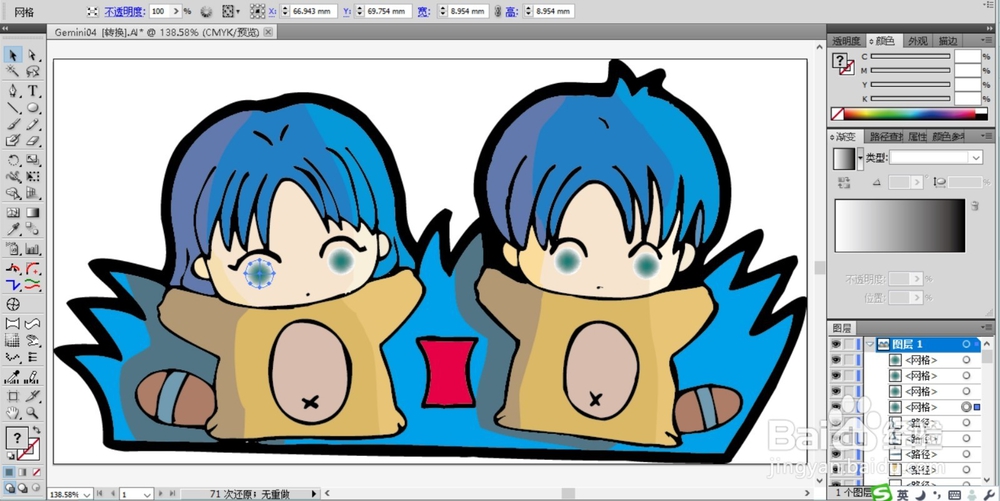This screenshot has height=501, width=1000.
Task: Switch to the 描边 (Stroke) tab
Action: pyautogui.click(x=948, y=41)
